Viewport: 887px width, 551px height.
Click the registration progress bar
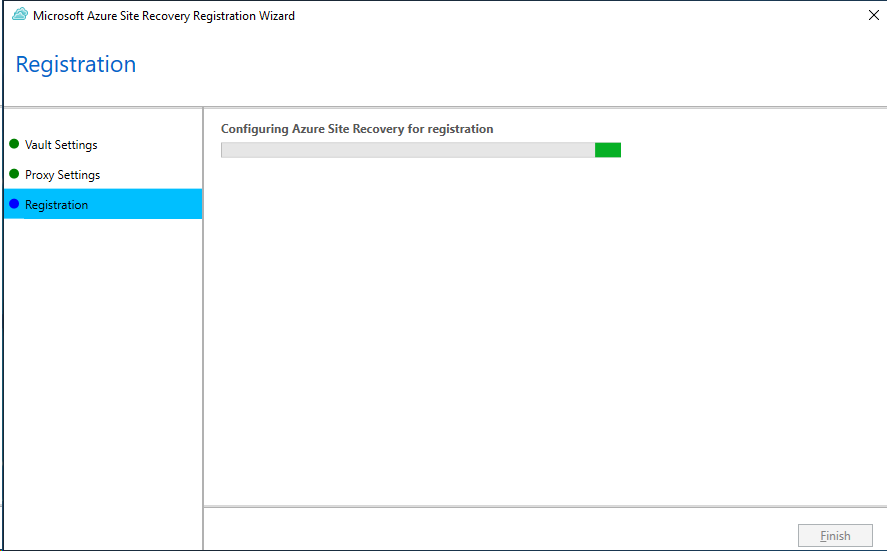click(421, 150)
